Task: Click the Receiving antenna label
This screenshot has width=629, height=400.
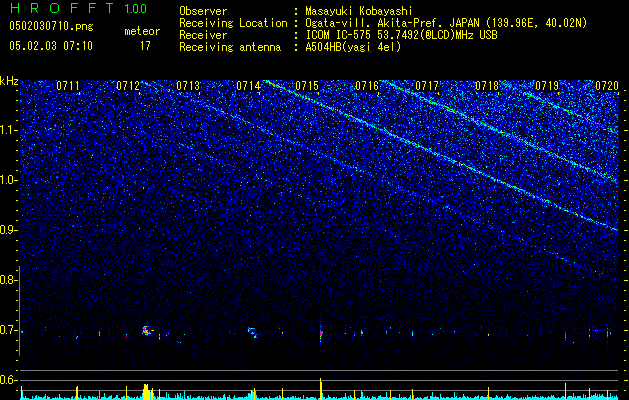Action: point(230,47)
